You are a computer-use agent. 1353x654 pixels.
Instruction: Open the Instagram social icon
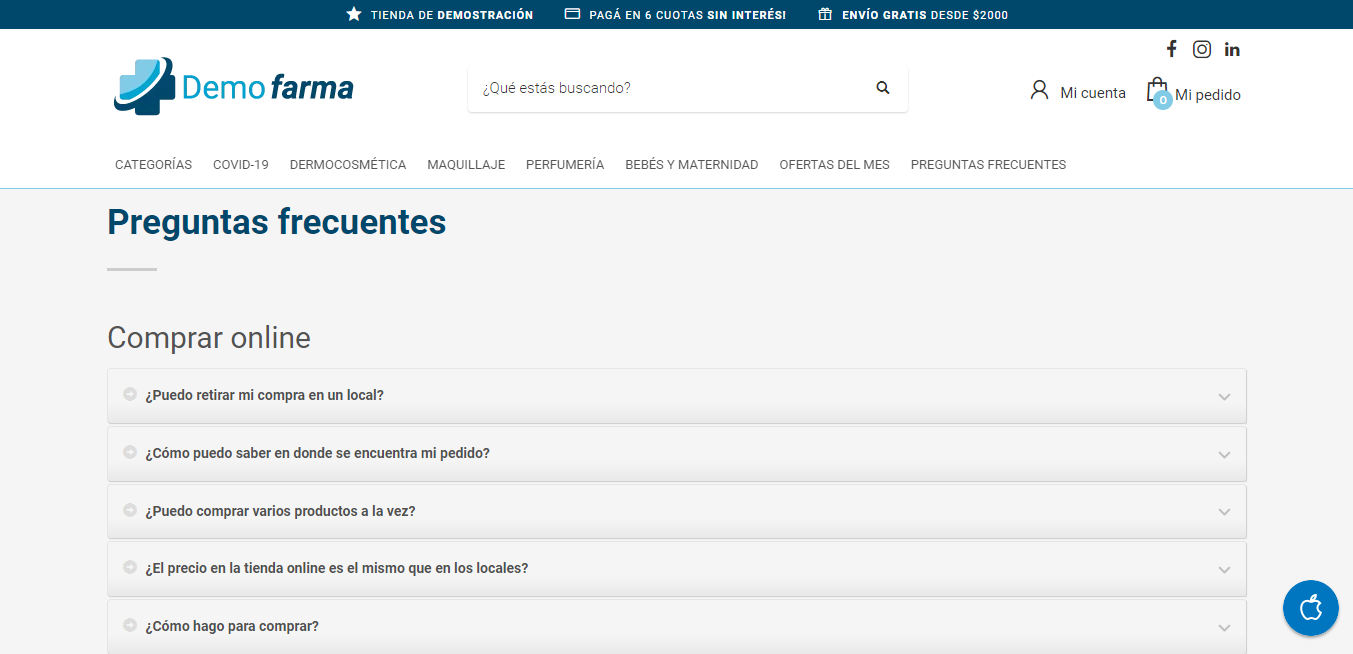point(1202,49)
